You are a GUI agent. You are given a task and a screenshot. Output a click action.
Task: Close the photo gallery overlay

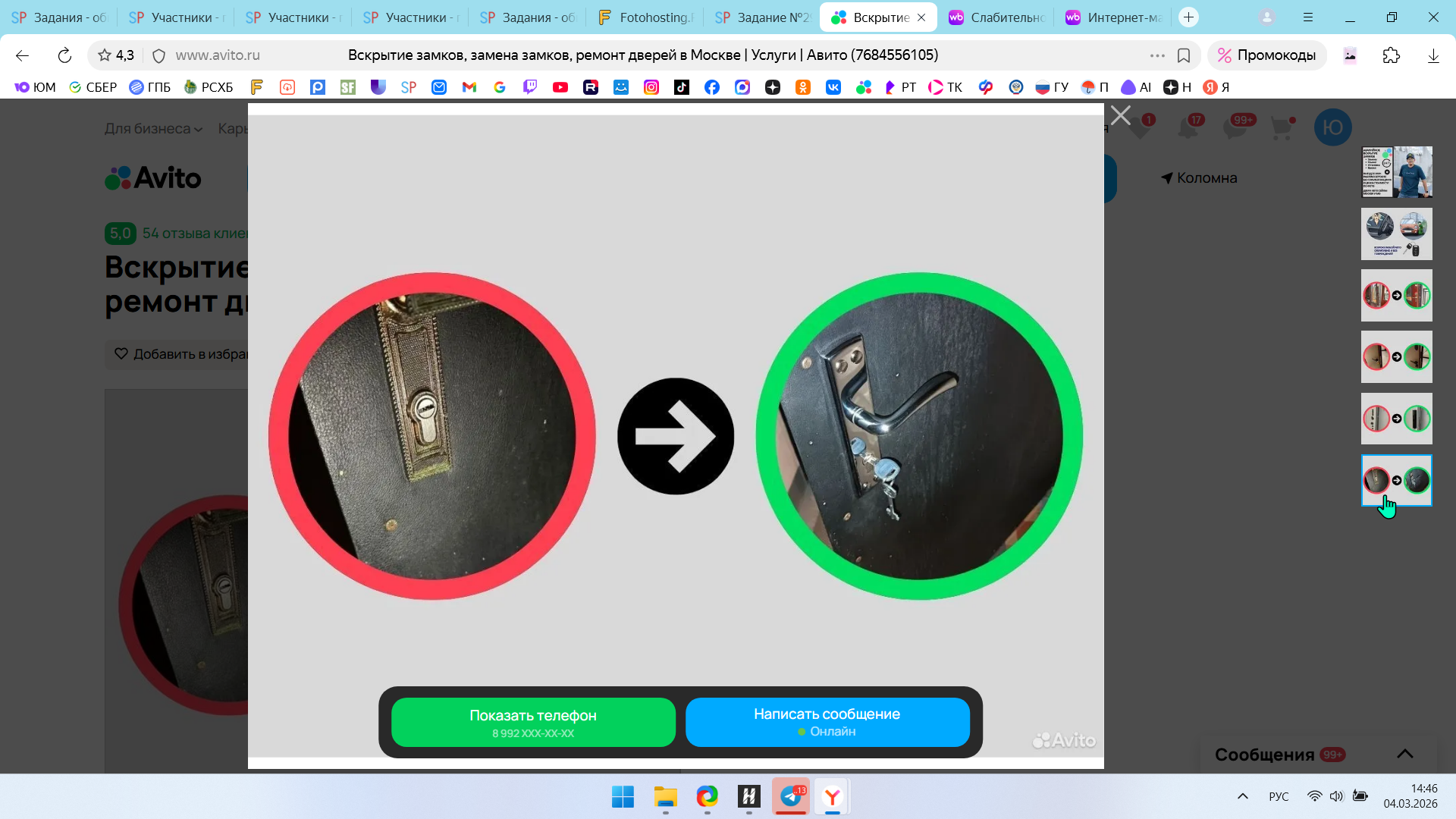pyautogui.click(x=1120, y=115)
